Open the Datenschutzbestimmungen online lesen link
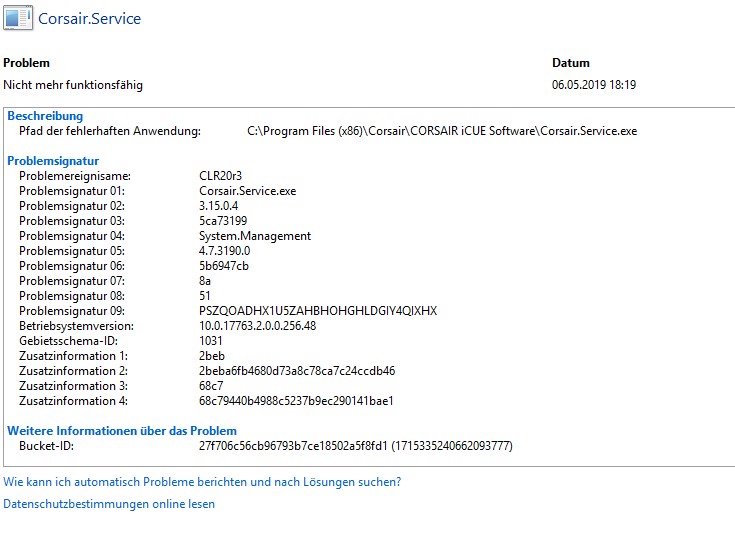The image size is (735, 558). [109, 504]
